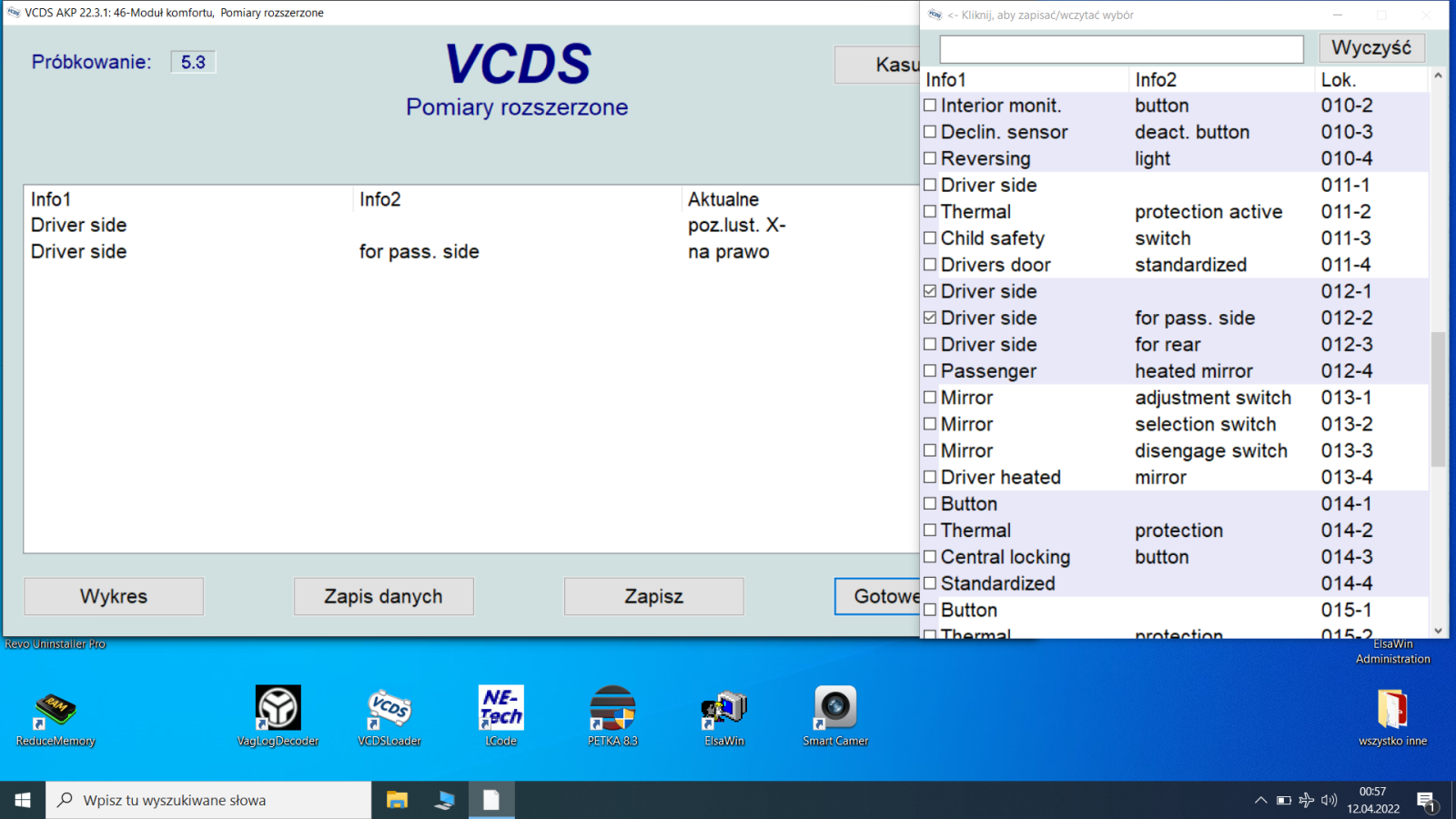The height and width of the screenshot is (819, 1456).
Task: Switch to the white document app on taskbar
Action: pyautogui.click(x=491, y=800)
